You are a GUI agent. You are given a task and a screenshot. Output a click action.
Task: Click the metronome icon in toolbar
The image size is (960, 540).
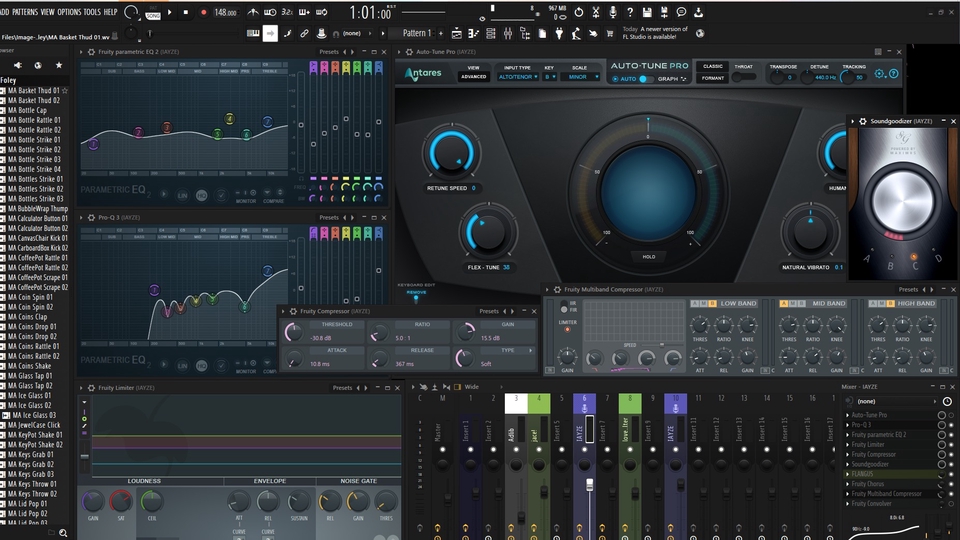(x=253, y=12)
